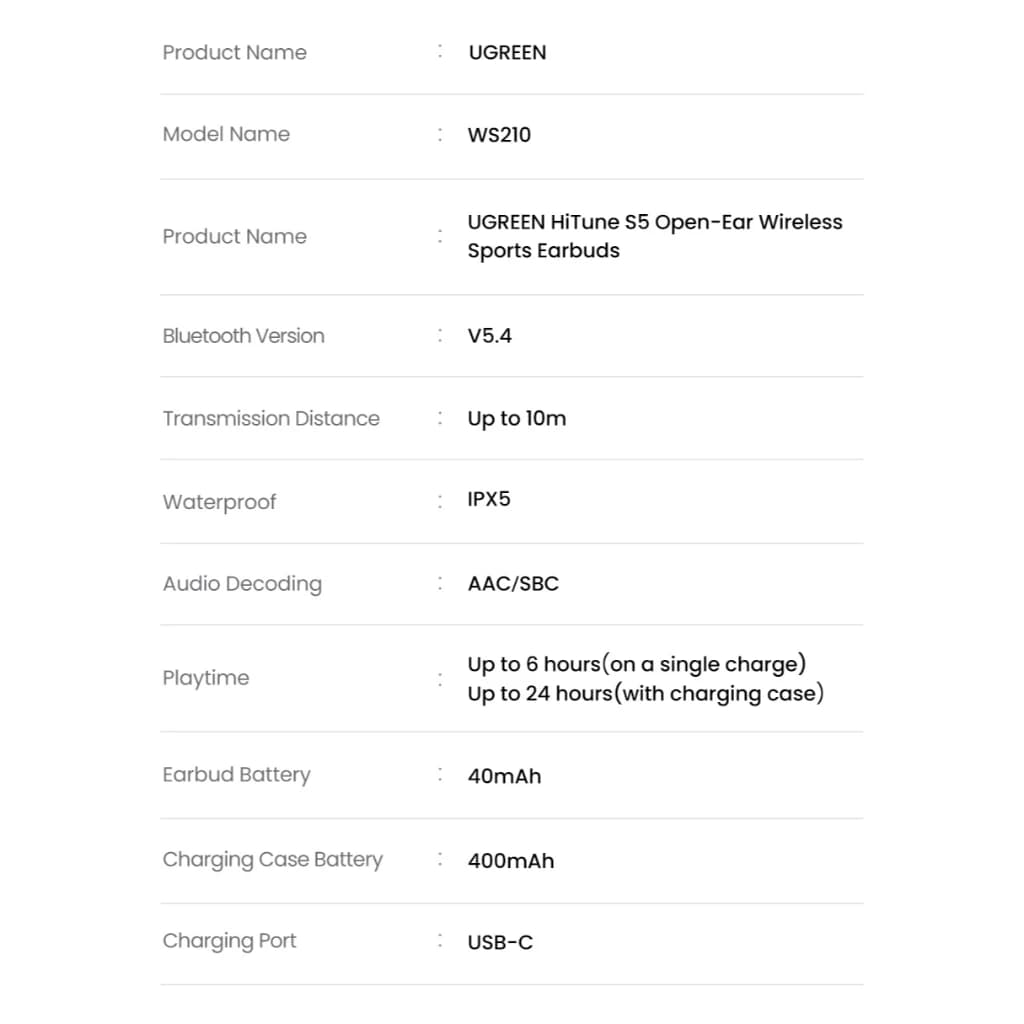
Task: Select the V5.4 Bluetooth value
Action: point(489,336)
